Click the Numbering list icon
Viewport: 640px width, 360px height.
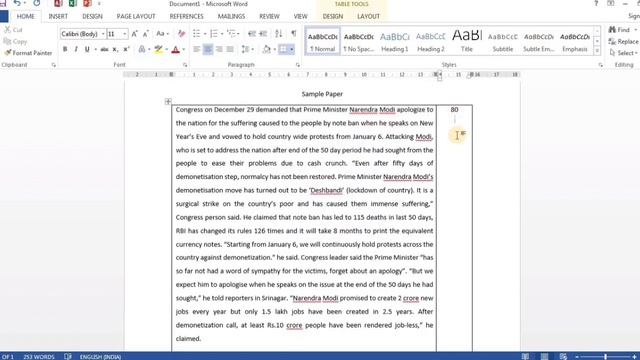pos(213,34)
